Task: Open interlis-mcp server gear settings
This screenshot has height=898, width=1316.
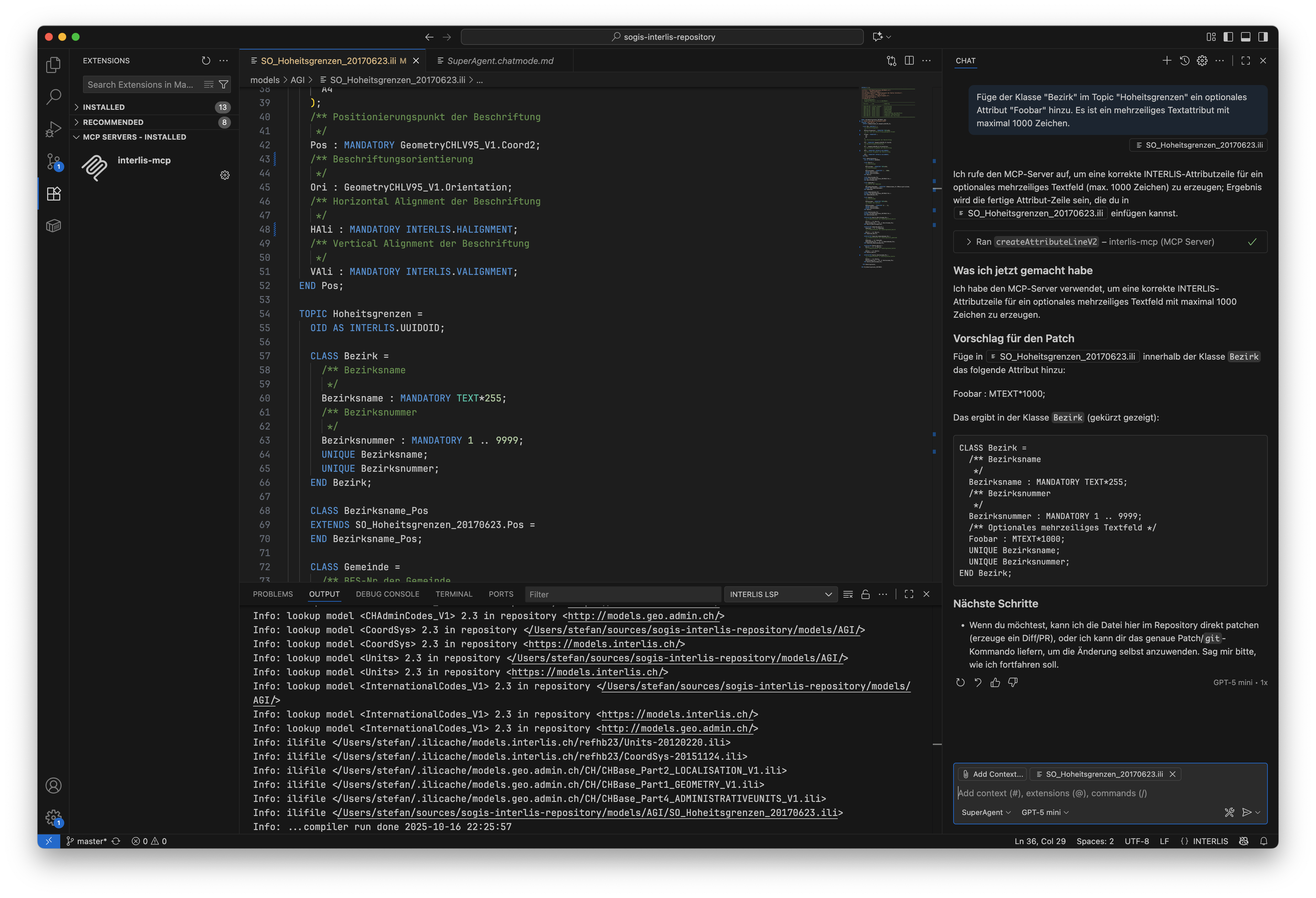Action: click(225, 175)
